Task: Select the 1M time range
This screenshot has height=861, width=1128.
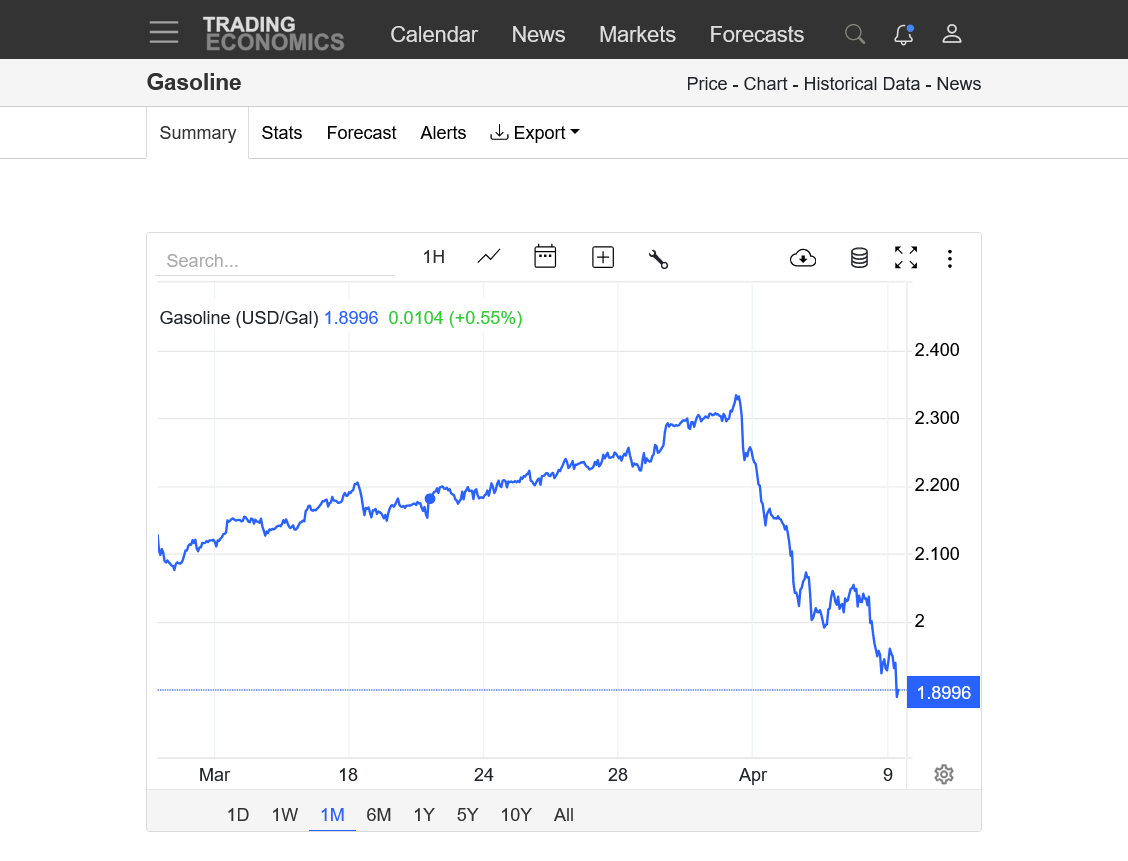Action: pyautogui.click(x=332, y=815)
